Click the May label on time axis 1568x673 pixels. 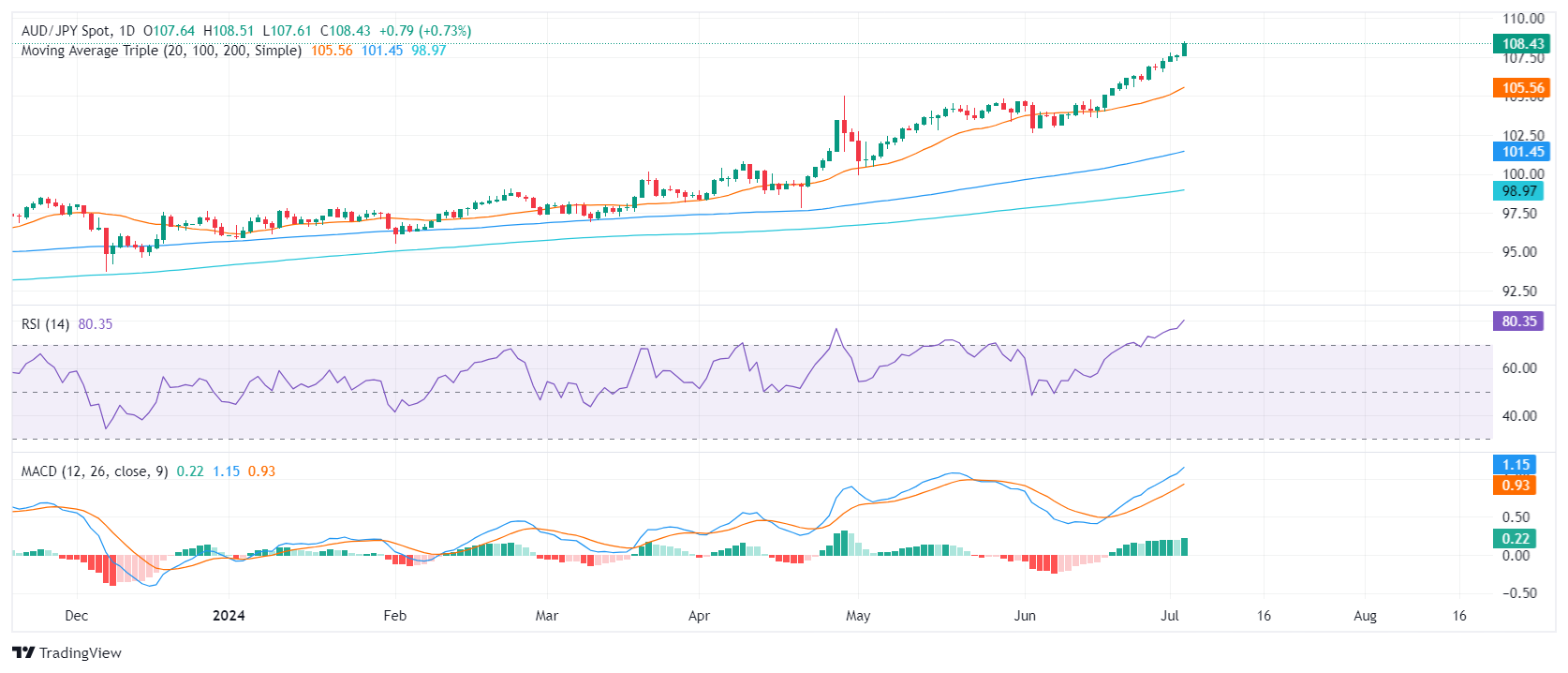point(858,616)
